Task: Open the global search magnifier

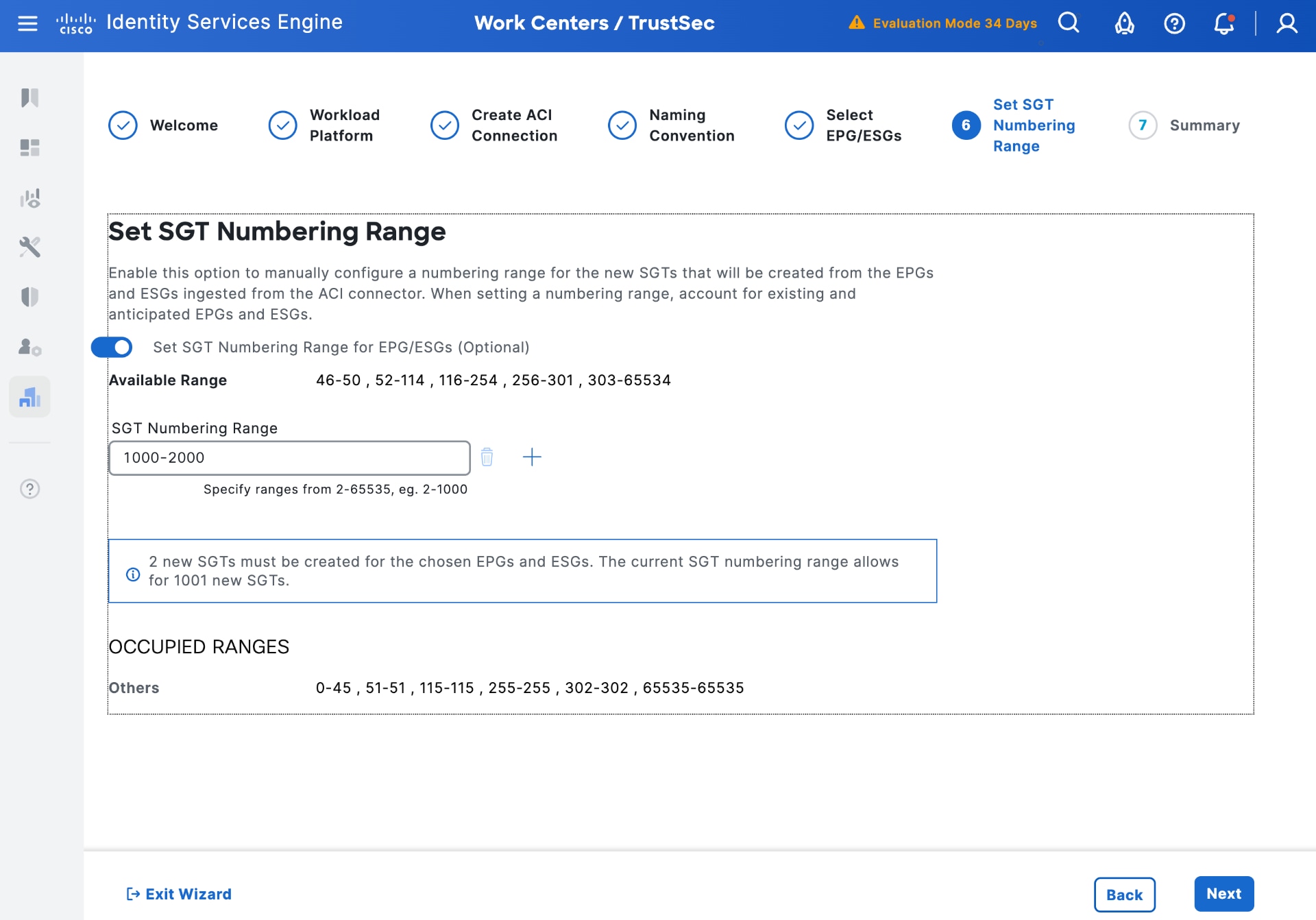Action: (x=1069, y=23)
